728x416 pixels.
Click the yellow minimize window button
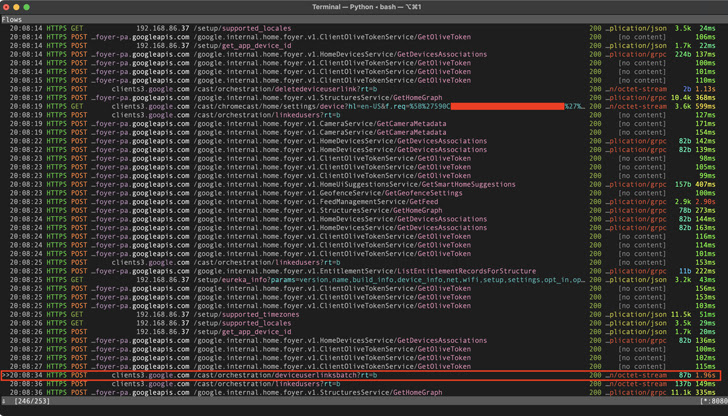[x=20, y=7]
